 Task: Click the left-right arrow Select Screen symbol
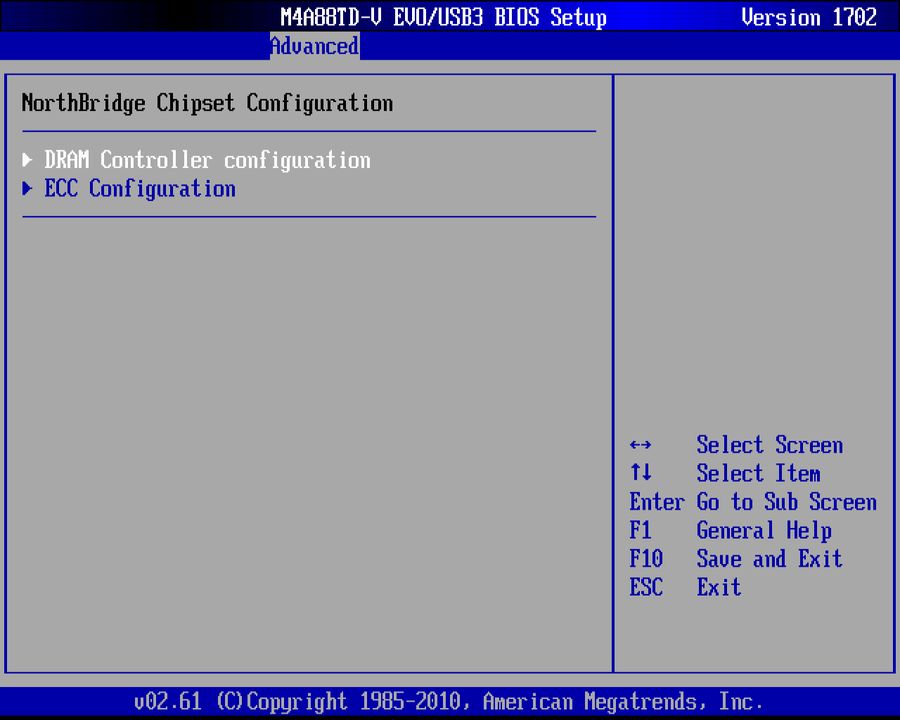click(x=639, y=445)
